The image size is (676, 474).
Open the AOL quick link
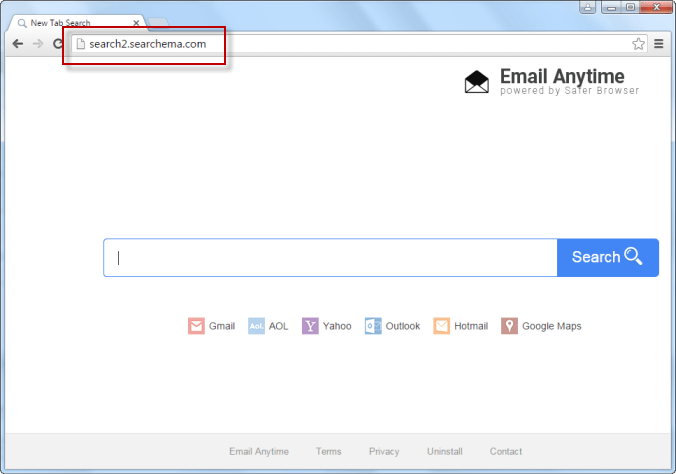(268, 326)
